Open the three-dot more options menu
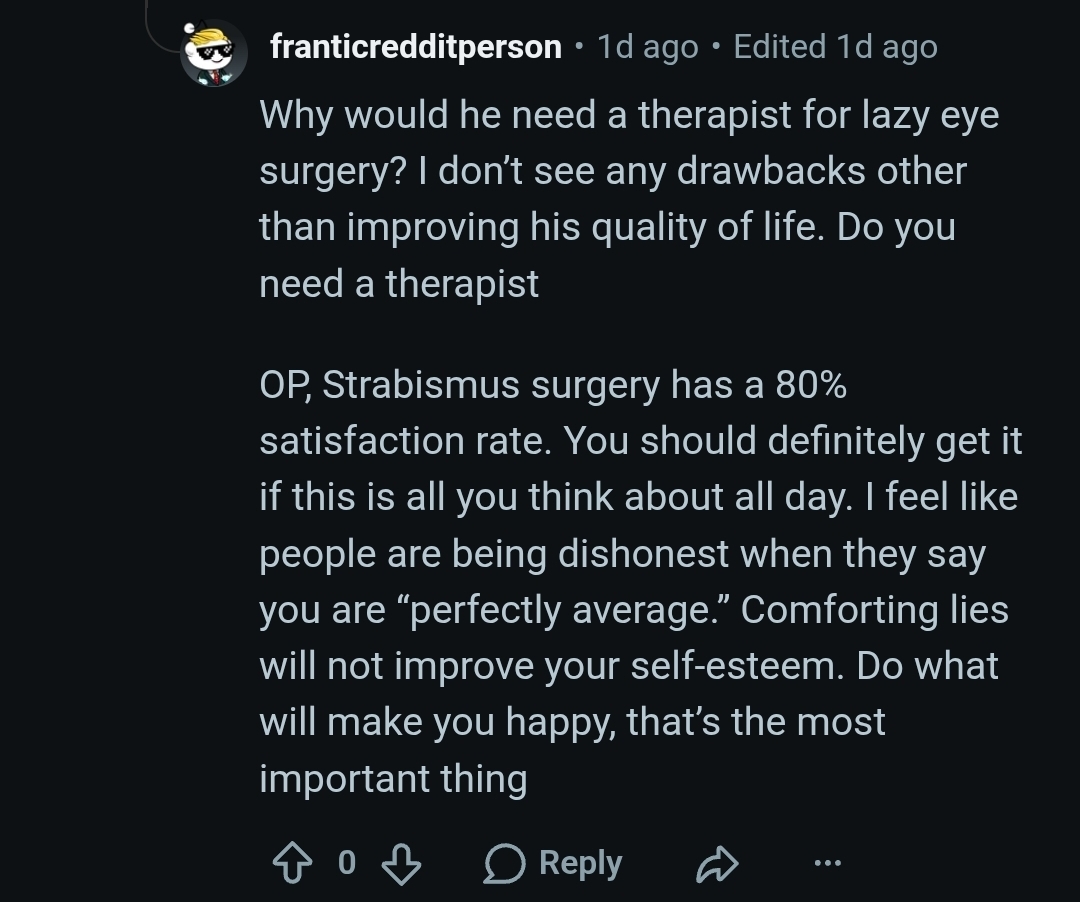 827,863
